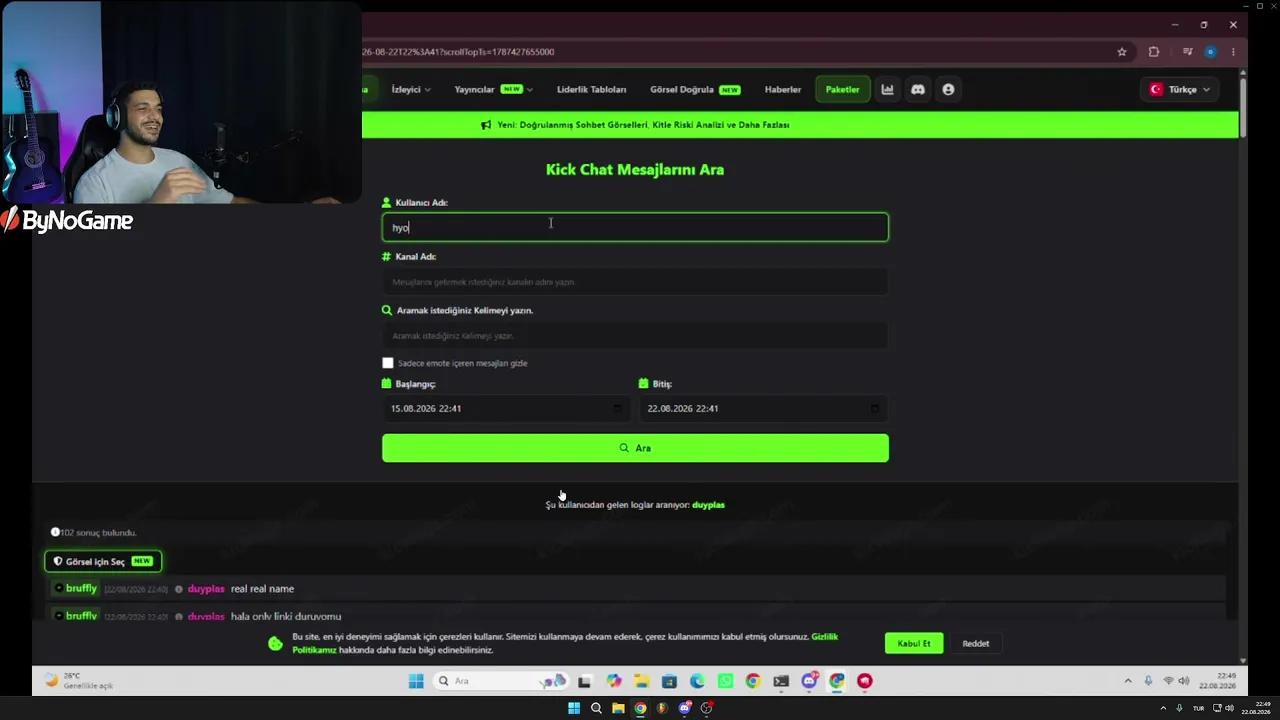This screenshot has height=720, width=1280.
Task: Open the bruffly channel tag on 'real real name' row
Action: tap(75, 589)
